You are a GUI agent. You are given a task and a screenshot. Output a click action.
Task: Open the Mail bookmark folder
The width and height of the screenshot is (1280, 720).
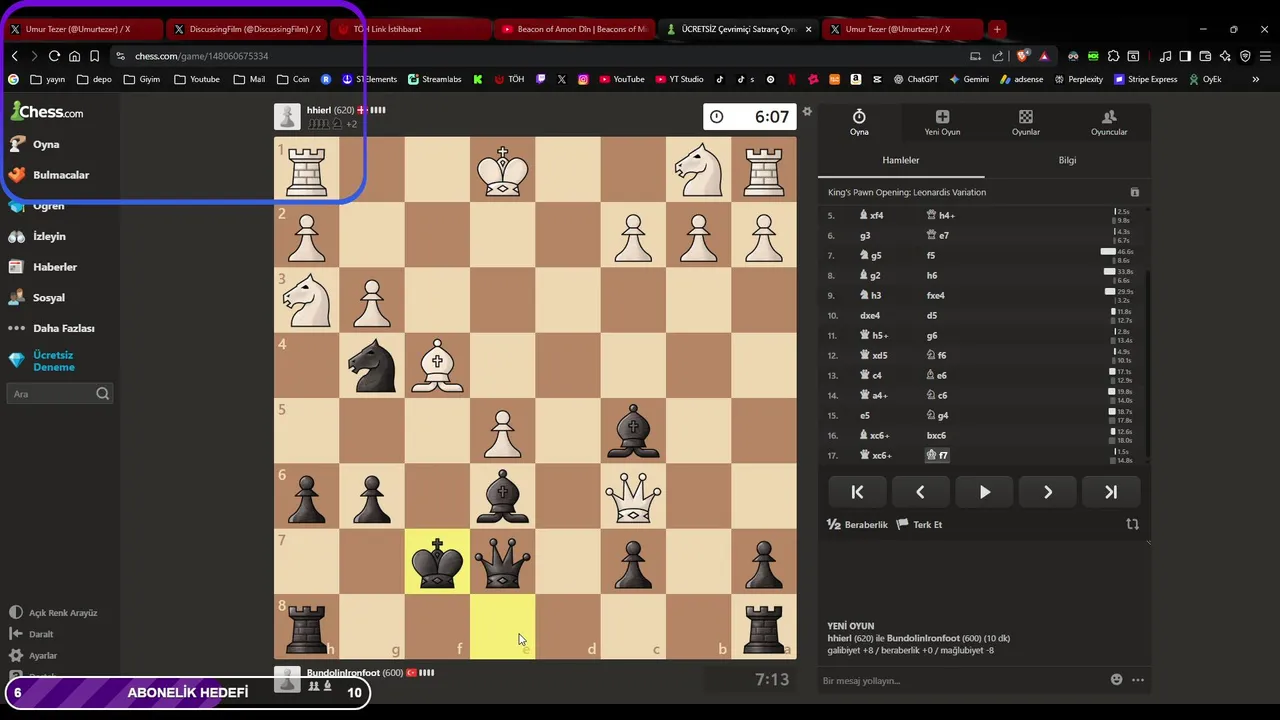pos(249,79)
